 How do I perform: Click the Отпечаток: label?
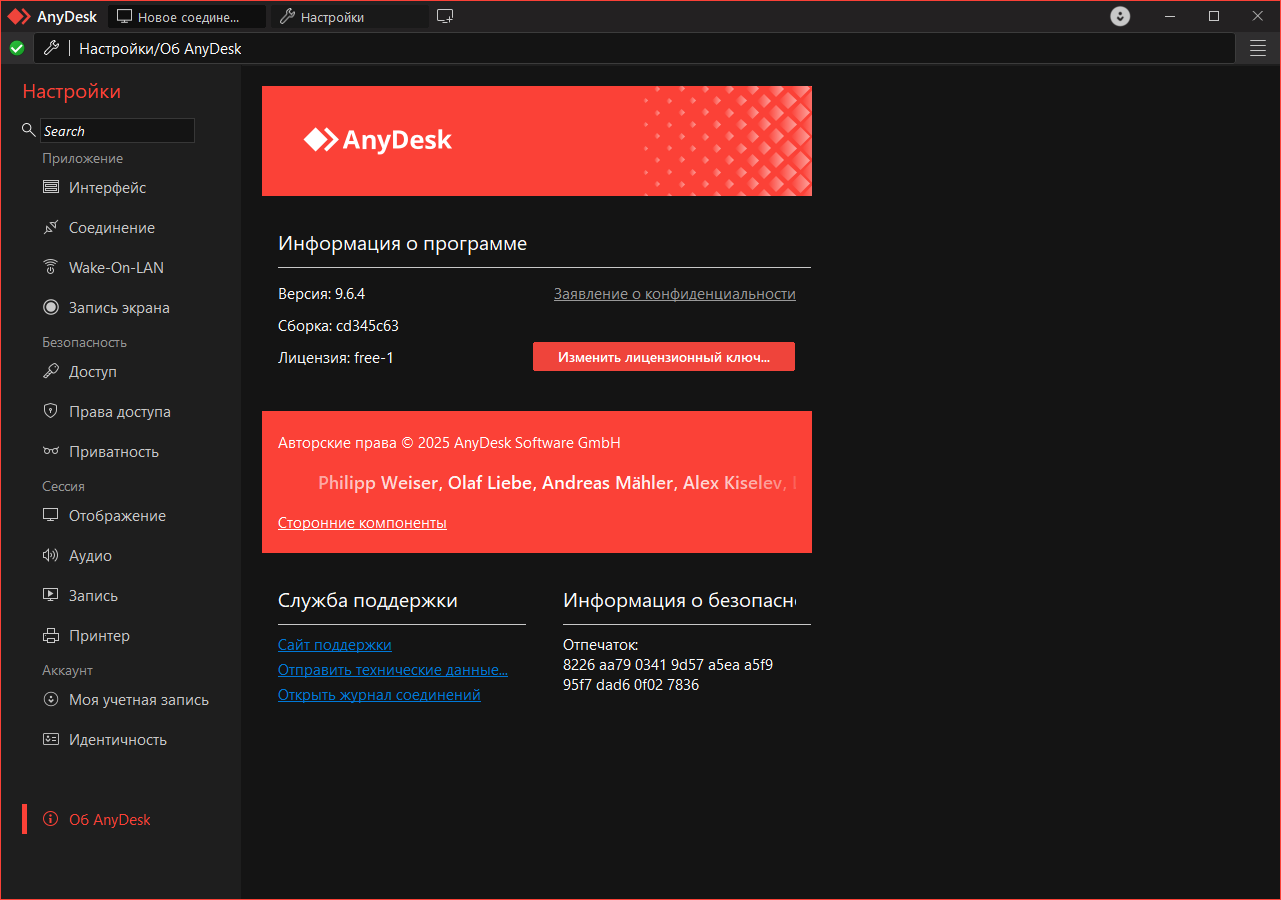[600, 645]
